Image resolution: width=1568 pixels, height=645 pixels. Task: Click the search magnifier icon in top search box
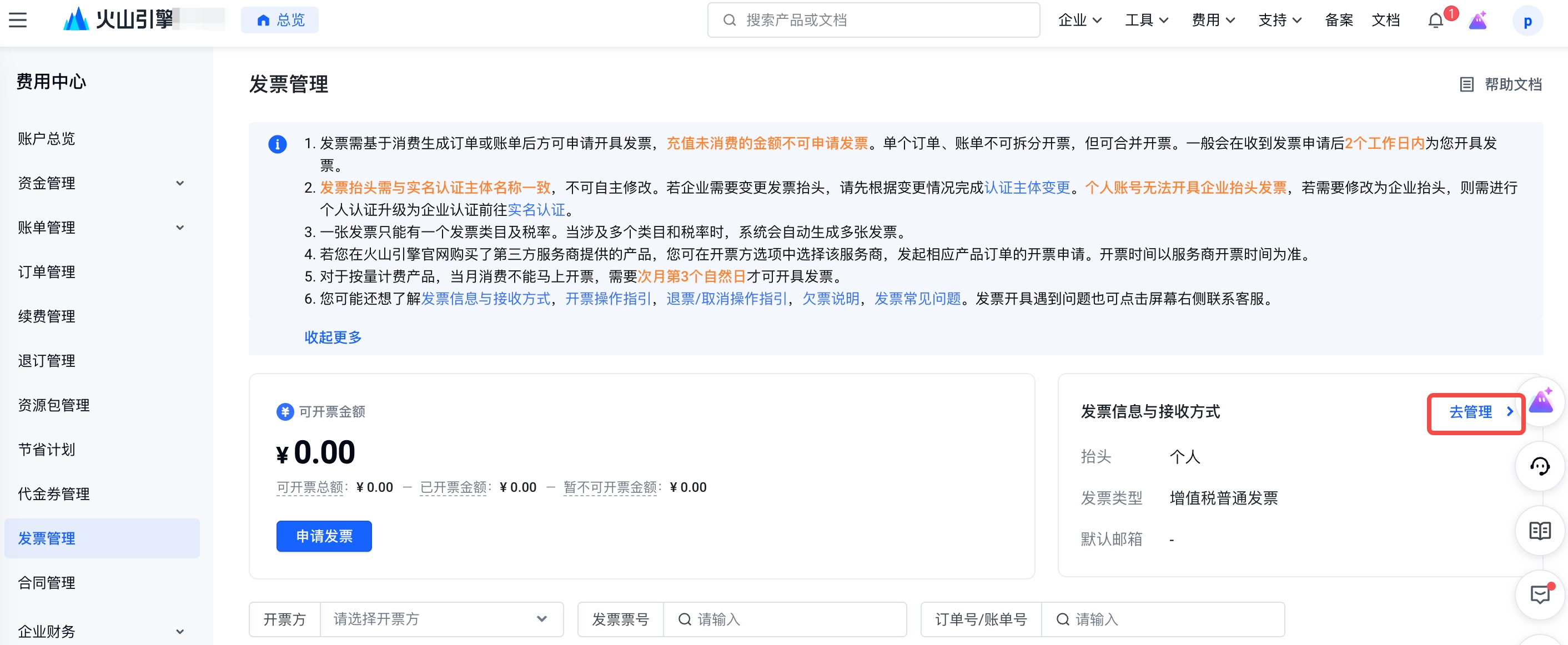pyautogui.click(x=728, y=20)
